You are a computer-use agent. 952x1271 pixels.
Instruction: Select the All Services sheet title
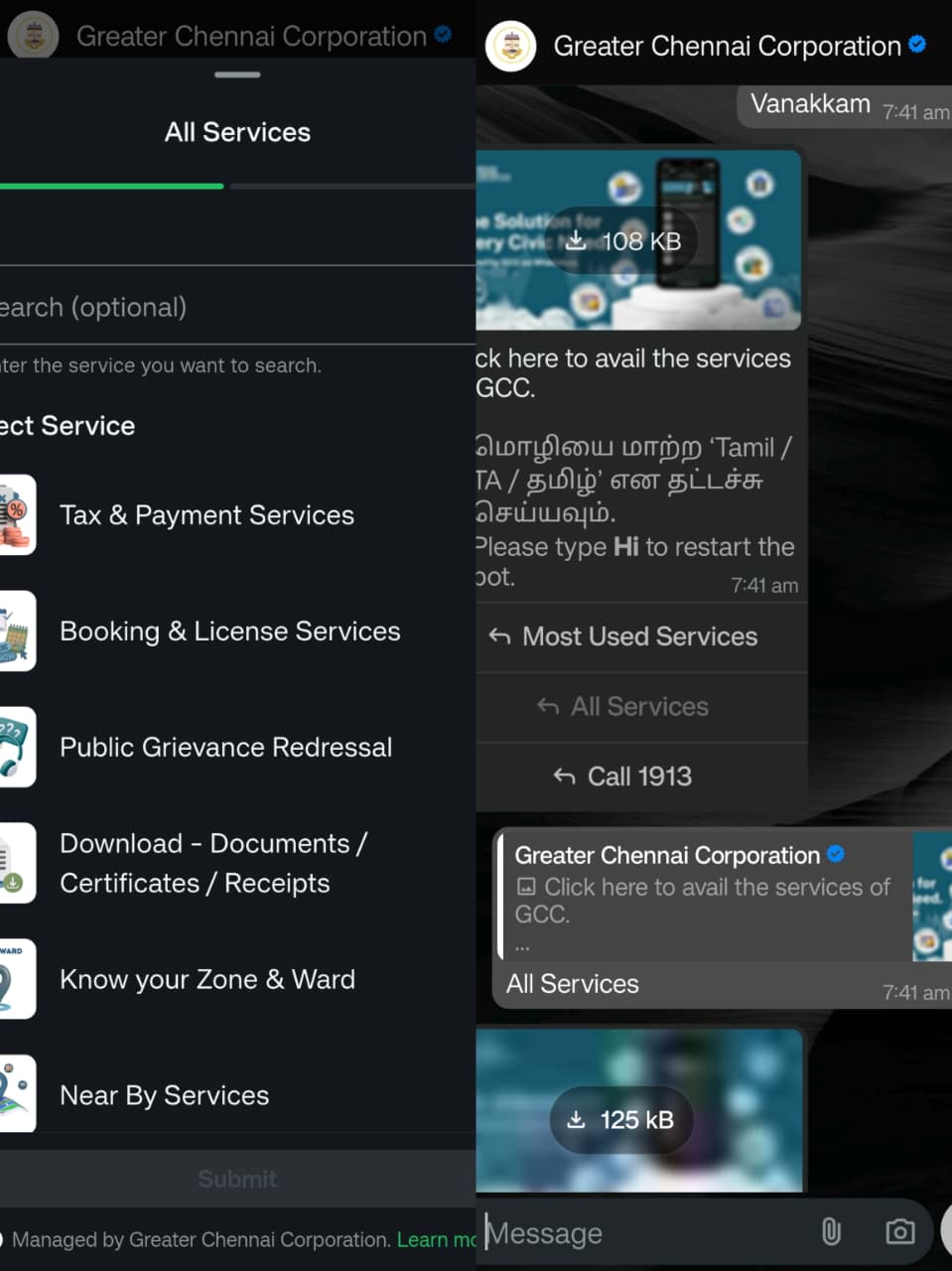pos(237,132)
